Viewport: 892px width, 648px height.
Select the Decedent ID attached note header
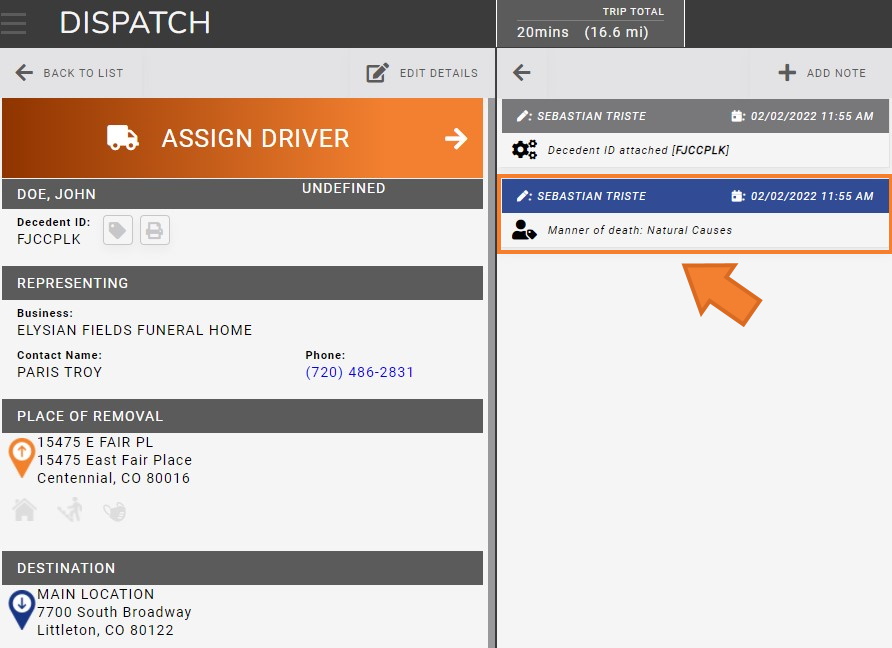695,116
